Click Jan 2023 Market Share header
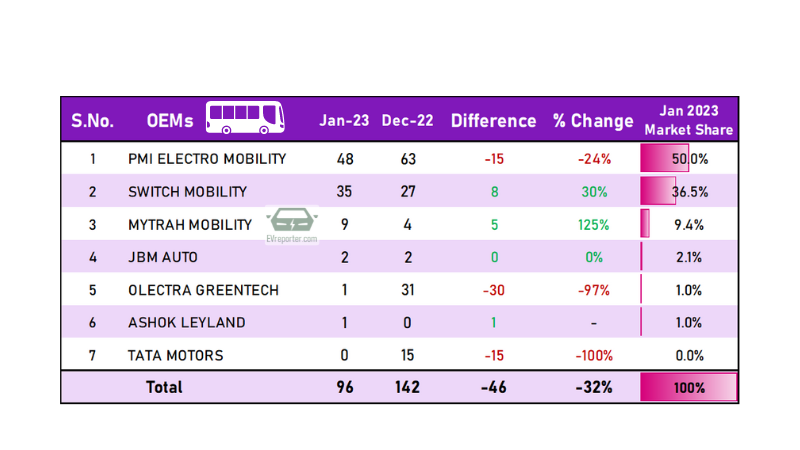Screen dimensions: 800x450 click(x=688, y=120)
